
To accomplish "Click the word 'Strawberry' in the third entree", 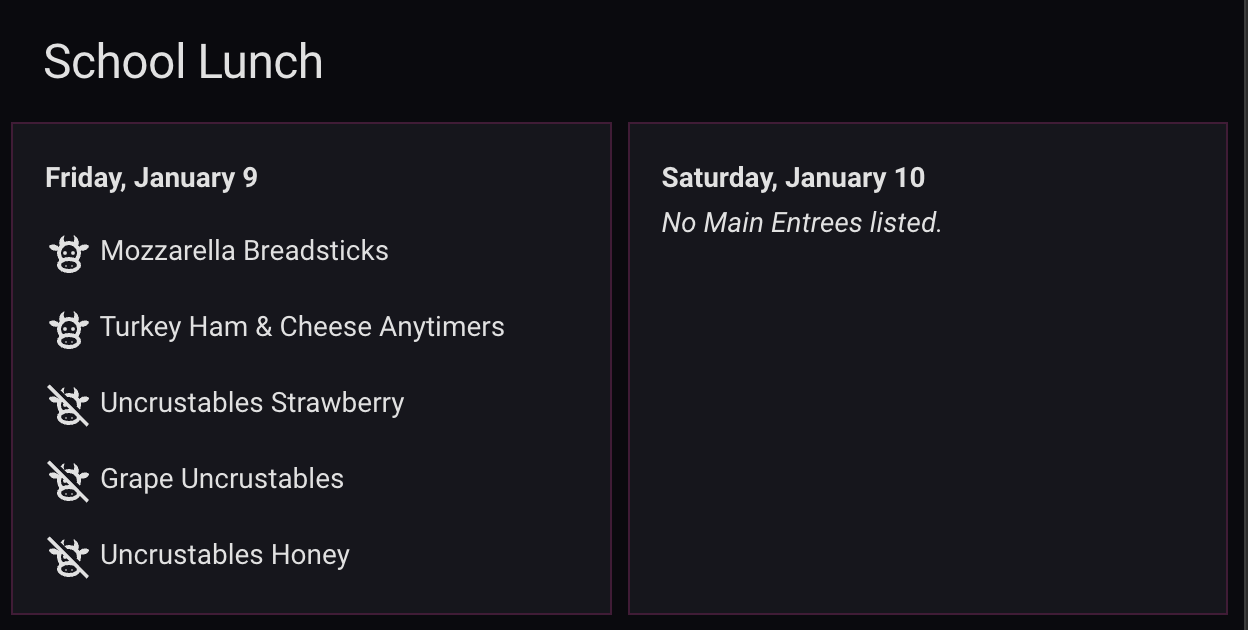I will click(337, 403).
